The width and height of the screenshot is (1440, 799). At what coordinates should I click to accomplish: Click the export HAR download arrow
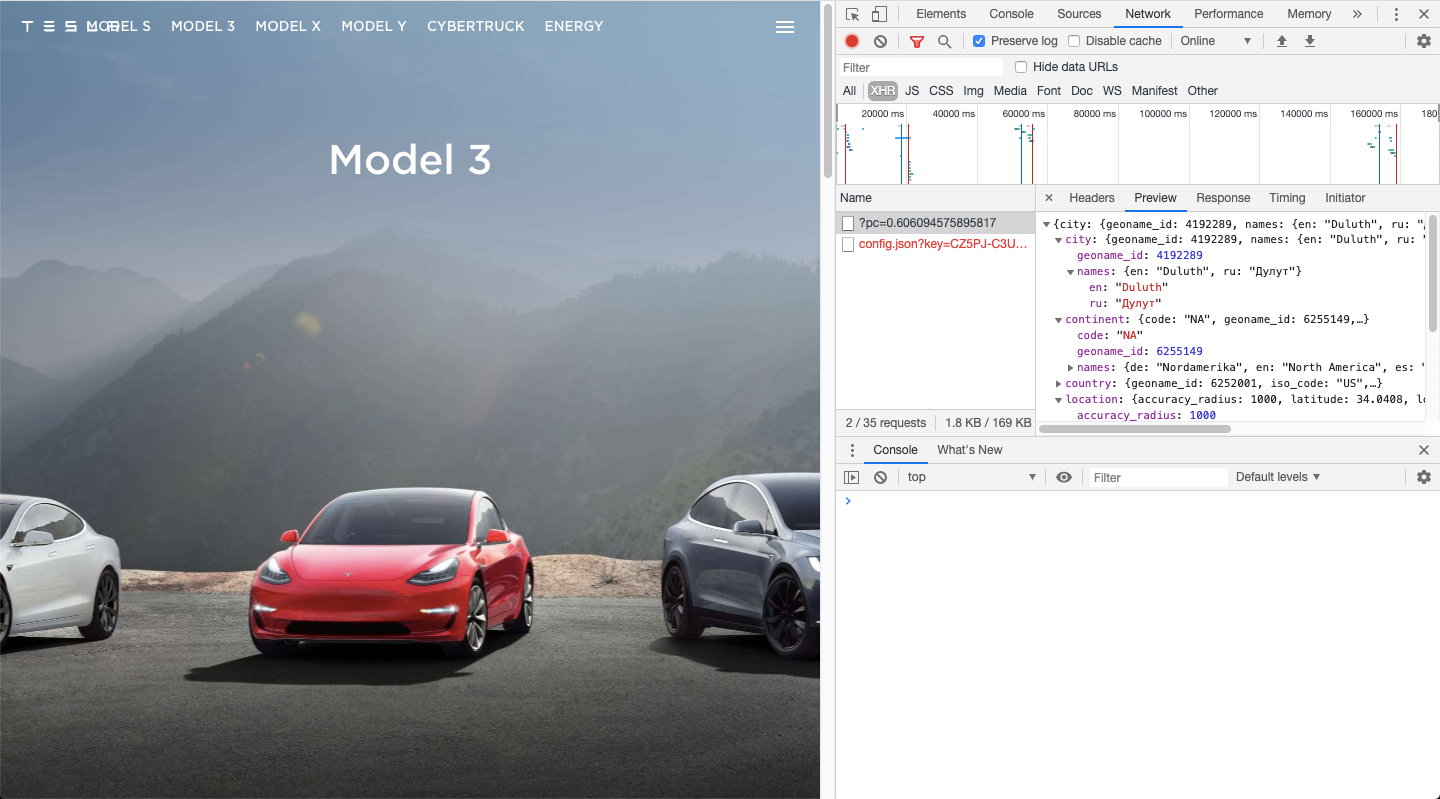click(1309, 41)
